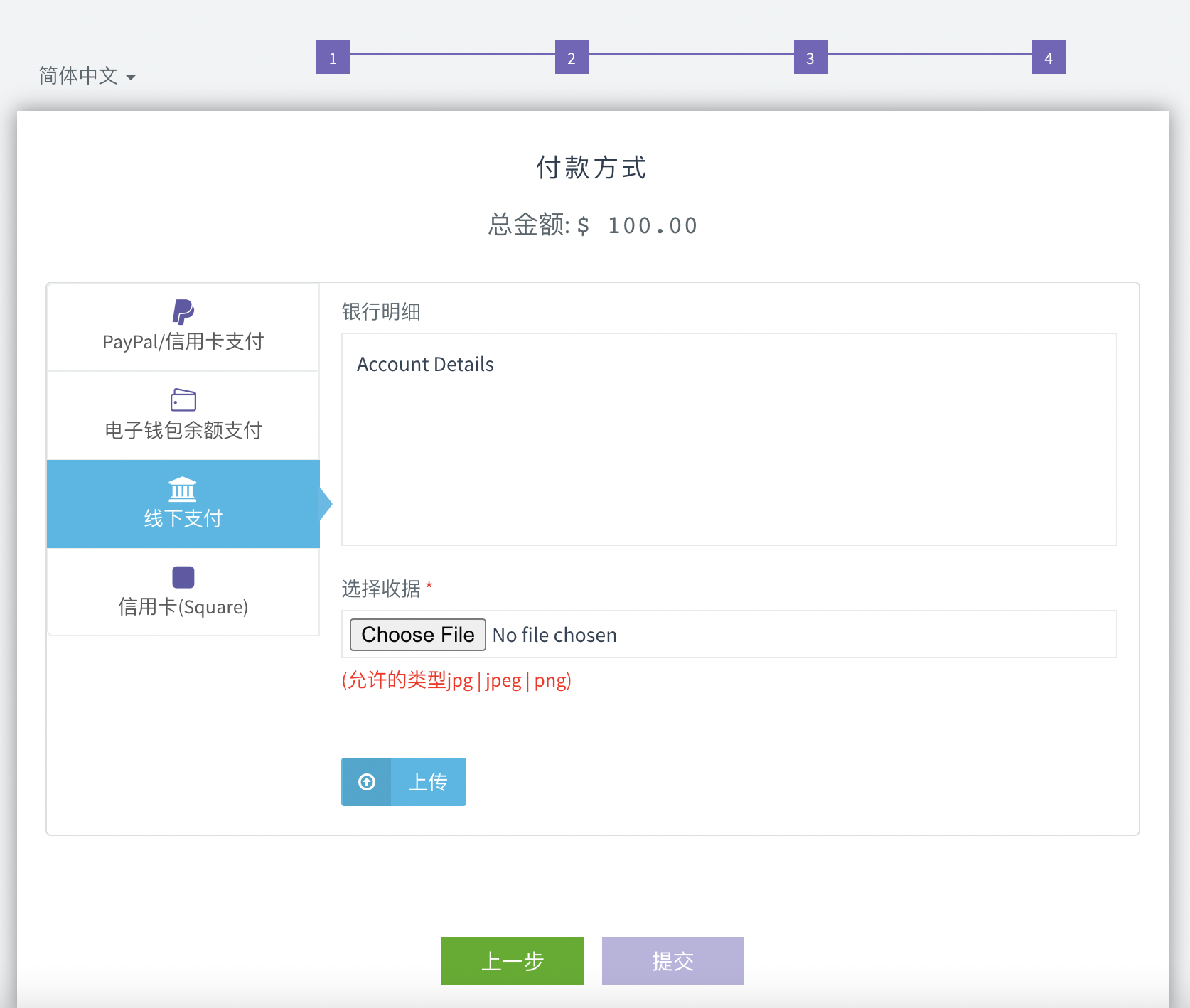Click step 2 on the progress bar
The height and width of the screenshot is (1008, 1190).
point(572,58)
